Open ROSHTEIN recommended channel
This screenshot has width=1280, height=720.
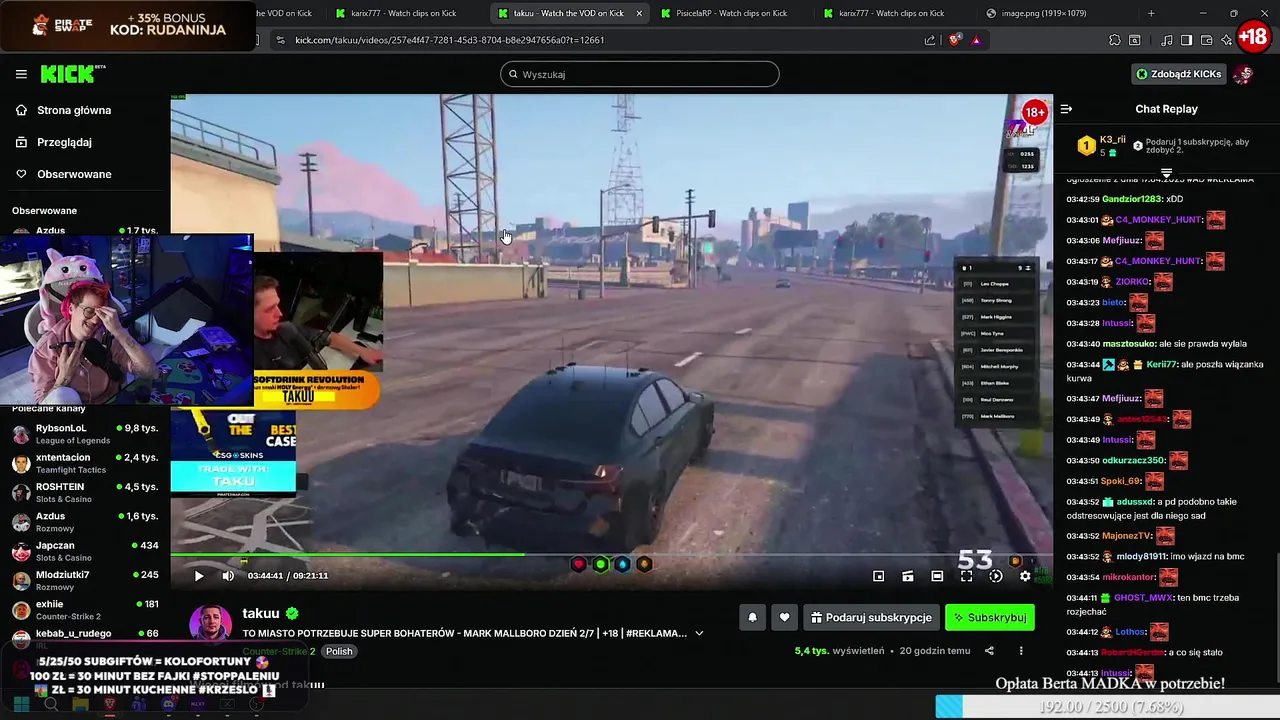85,492
